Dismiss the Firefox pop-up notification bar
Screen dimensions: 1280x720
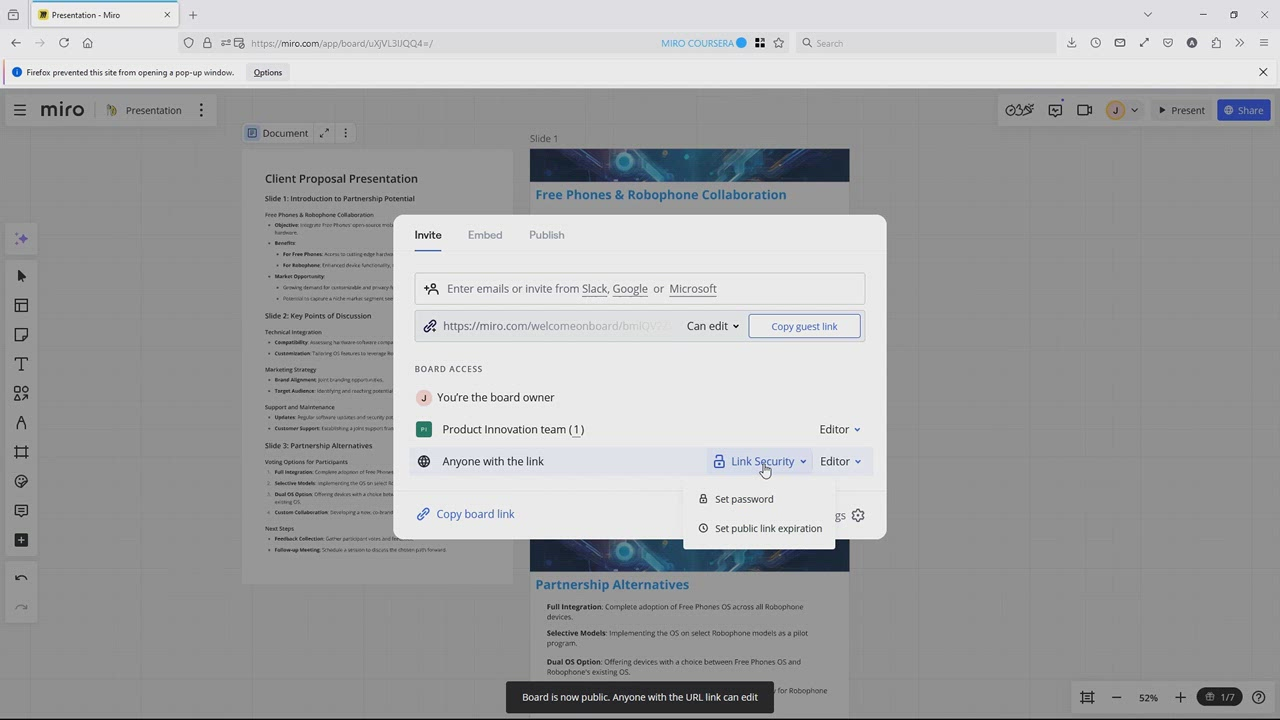tap(1263, 72)
